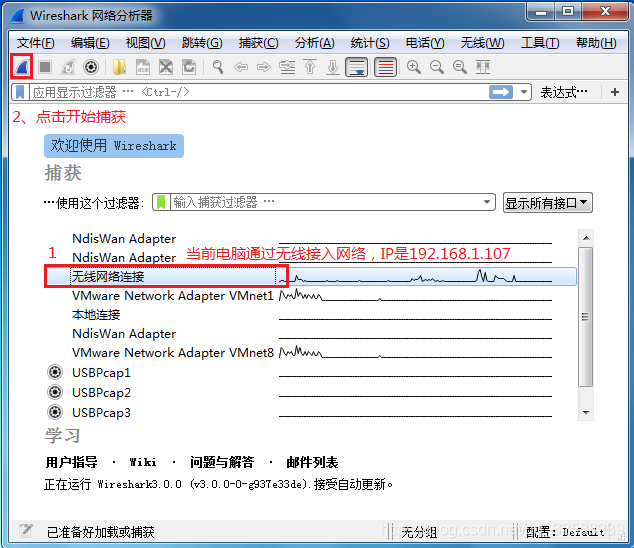Select the VMware Network Adapter VMnet1 interface
634x548 pixels.
tap(311, 296)
